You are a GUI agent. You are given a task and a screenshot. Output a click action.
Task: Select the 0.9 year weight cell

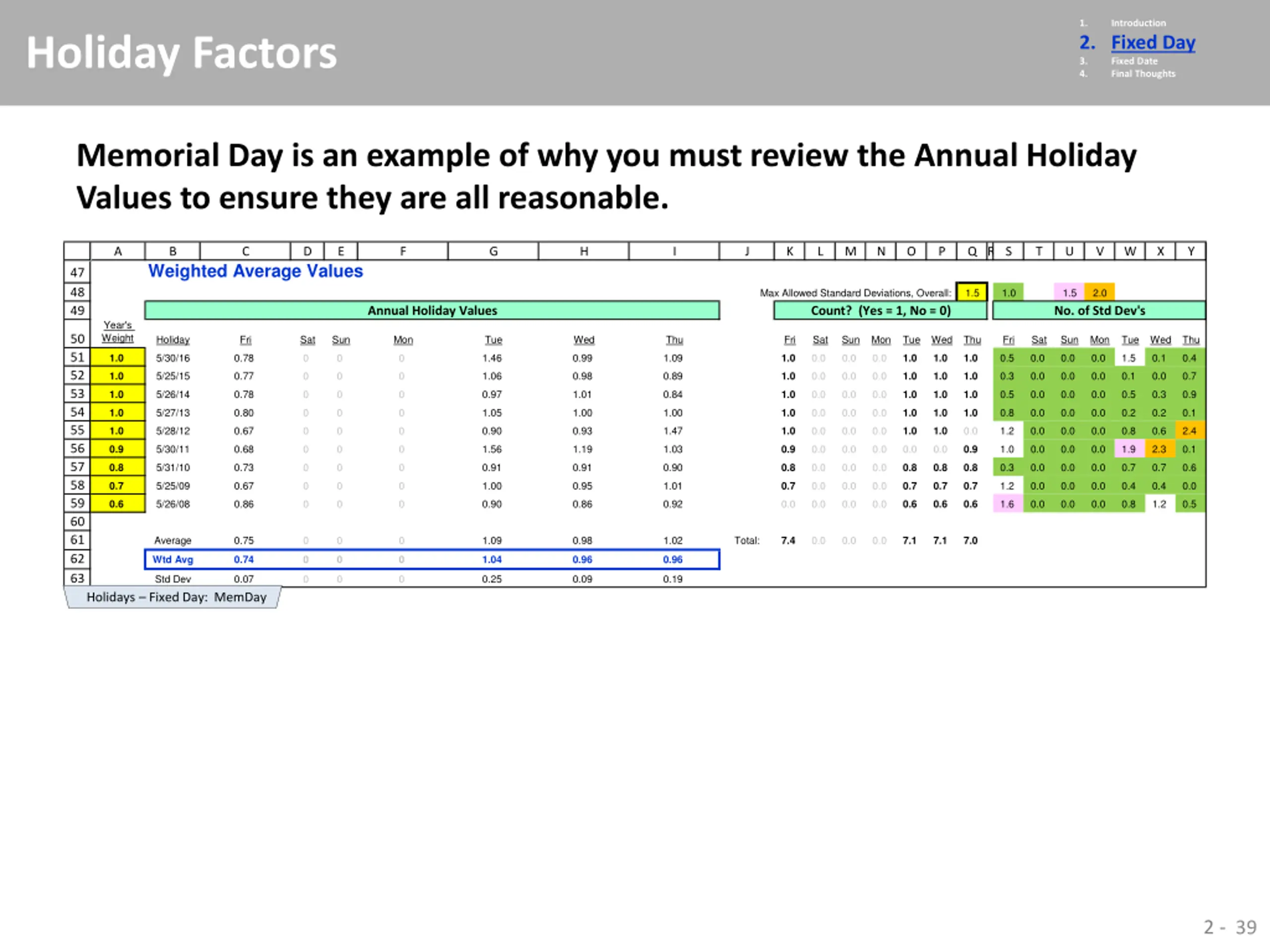click(x=117, y=449)
